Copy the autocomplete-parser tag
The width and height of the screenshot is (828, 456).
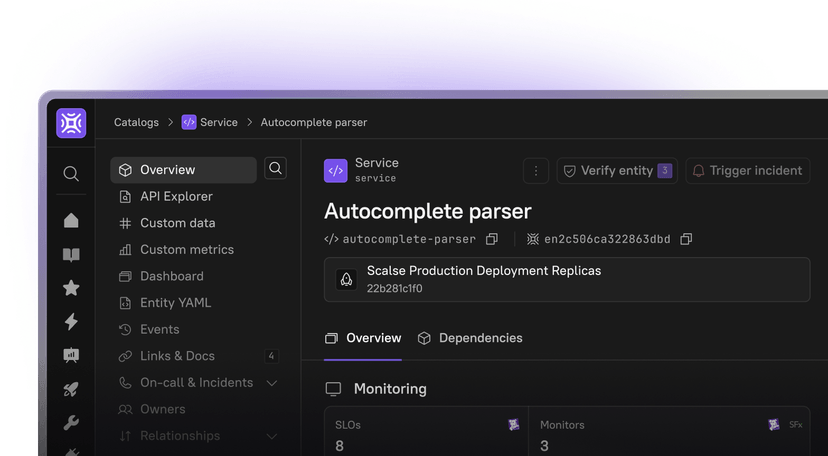tap(492, 239)
